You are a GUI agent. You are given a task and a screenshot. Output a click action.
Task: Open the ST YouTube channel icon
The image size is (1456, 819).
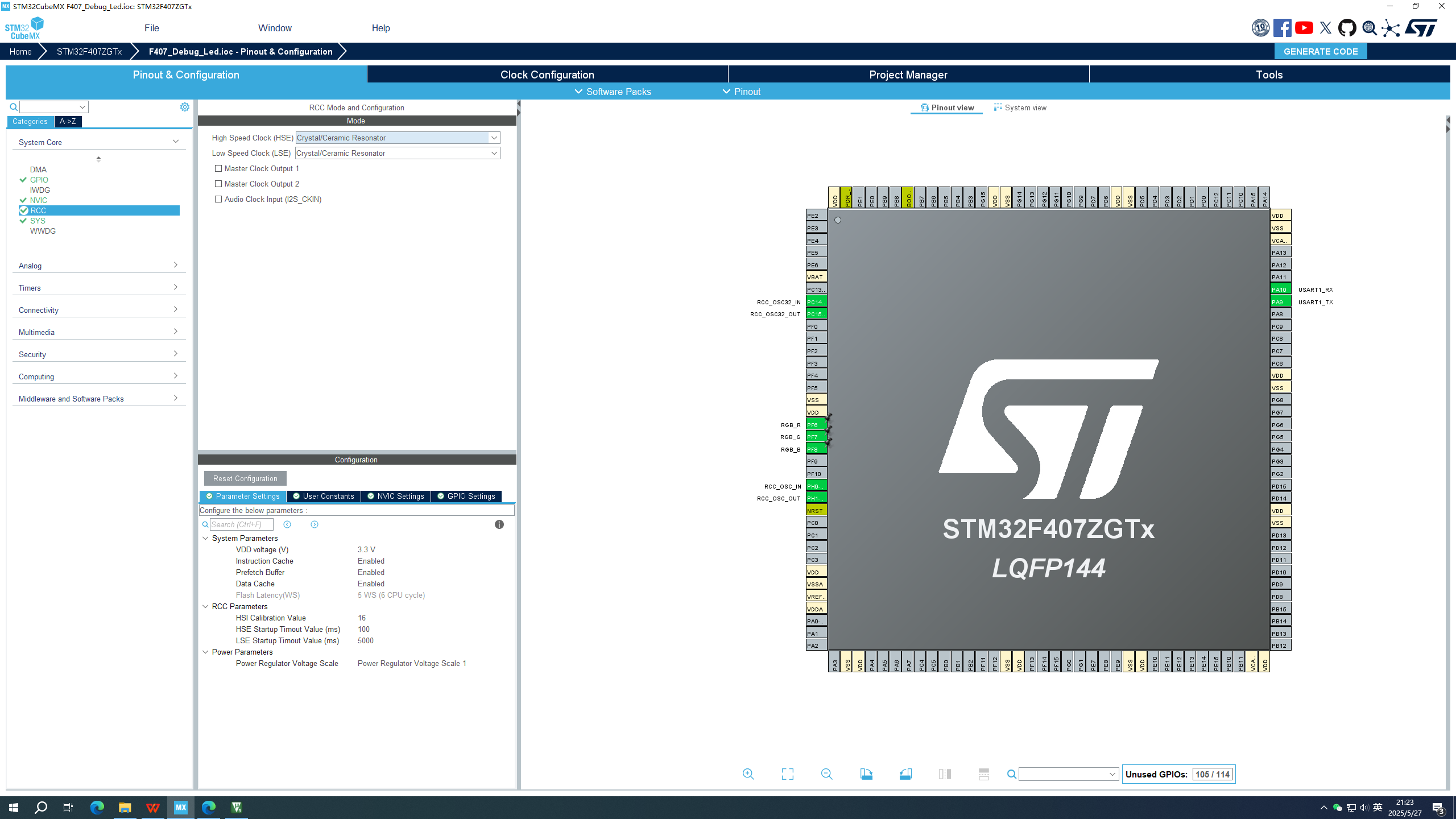tap(1304, 28)
